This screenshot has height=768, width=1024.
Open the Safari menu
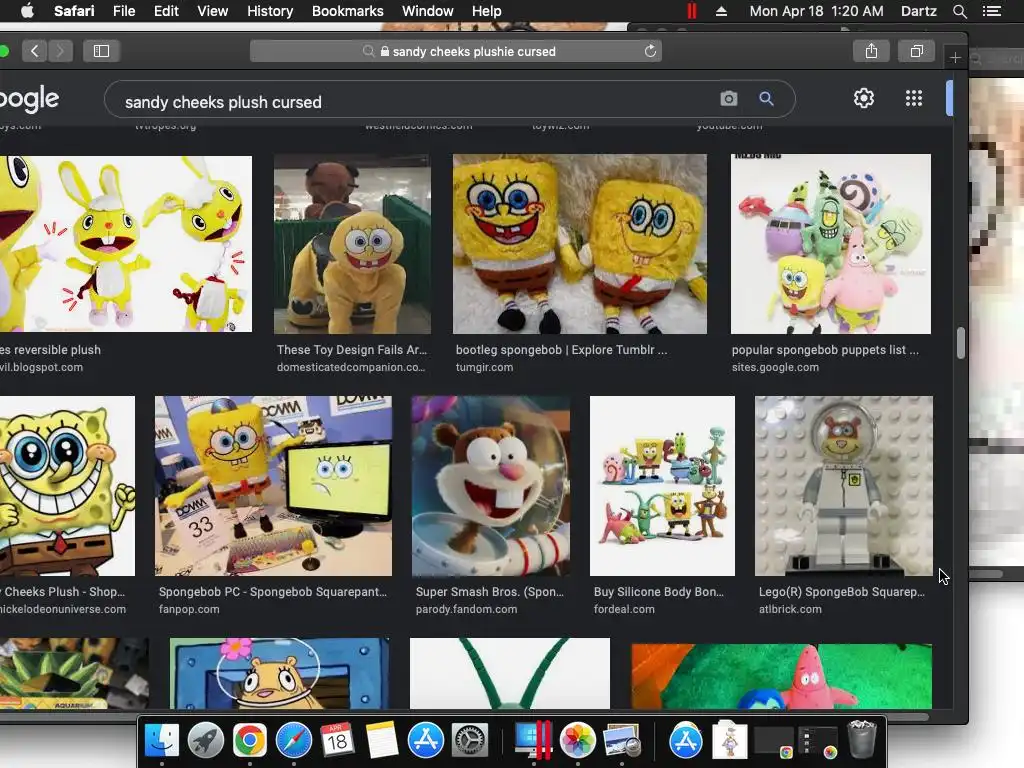pos(74,11)
